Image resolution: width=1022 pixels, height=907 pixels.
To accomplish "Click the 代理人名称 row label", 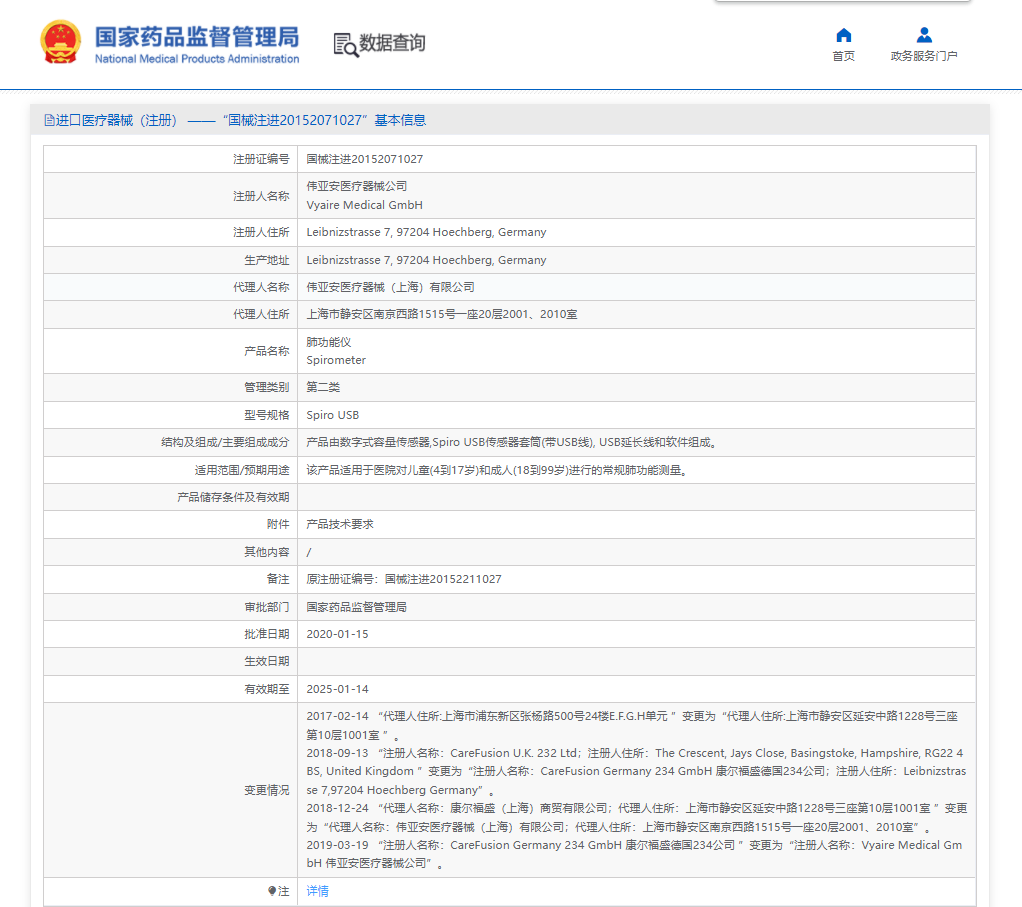I will click(261, 287).
